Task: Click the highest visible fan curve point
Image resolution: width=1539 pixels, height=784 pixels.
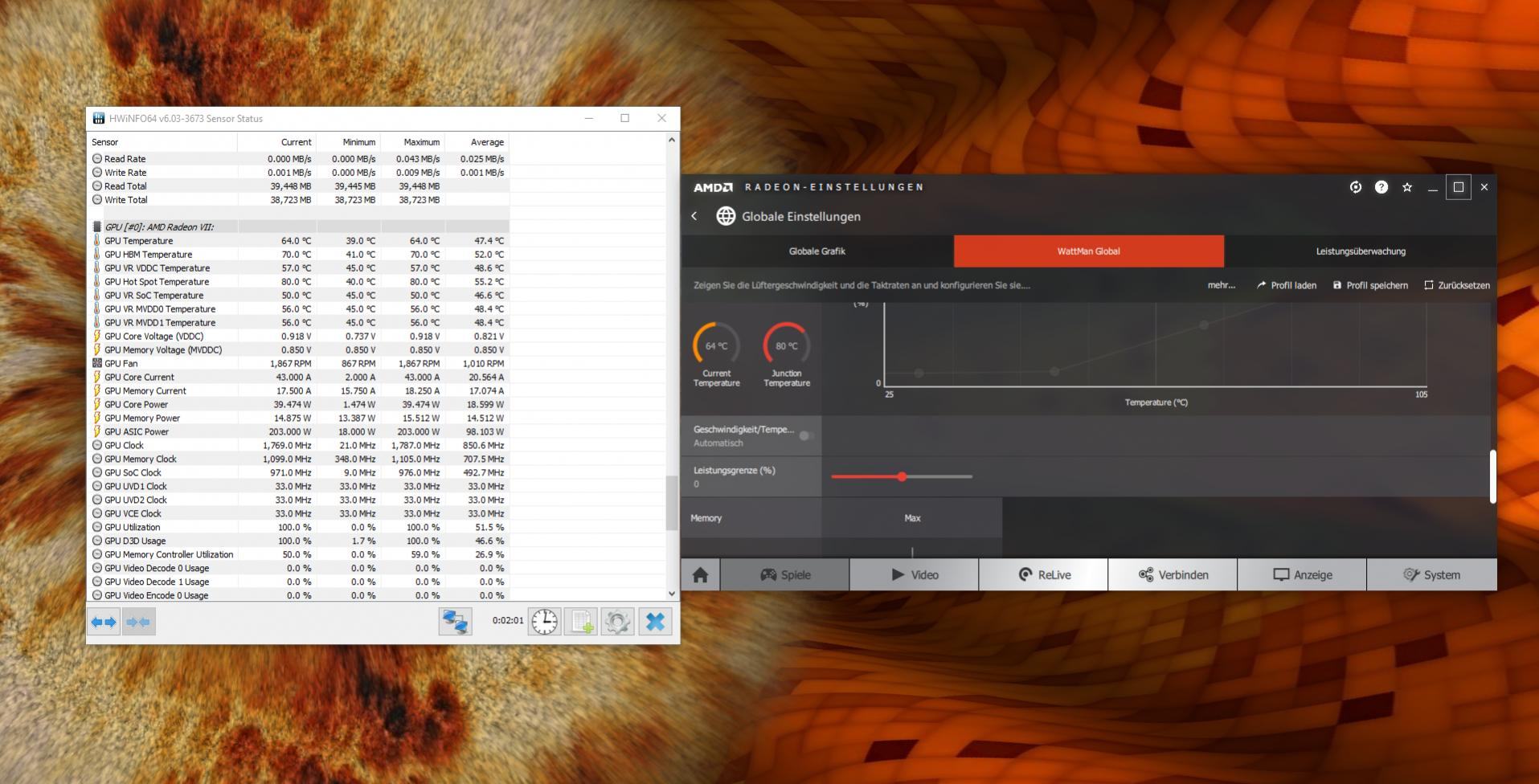Action: (x=1204, y=325)
